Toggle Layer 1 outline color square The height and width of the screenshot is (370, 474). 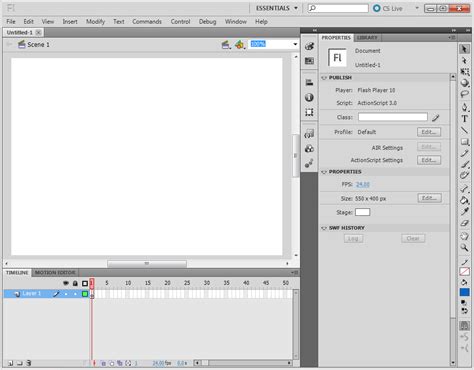[x=85, y=294]
